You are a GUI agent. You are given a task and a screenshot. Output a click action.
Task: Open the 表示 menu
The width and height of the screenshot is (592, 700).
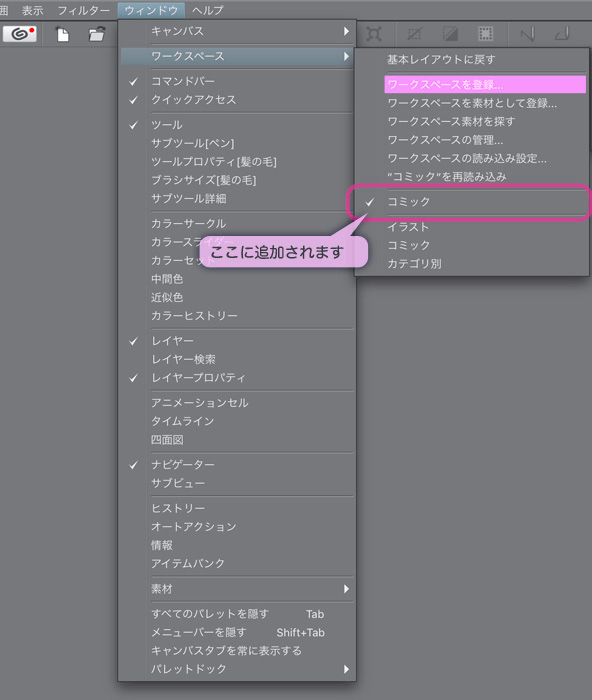tap(32, 10)
